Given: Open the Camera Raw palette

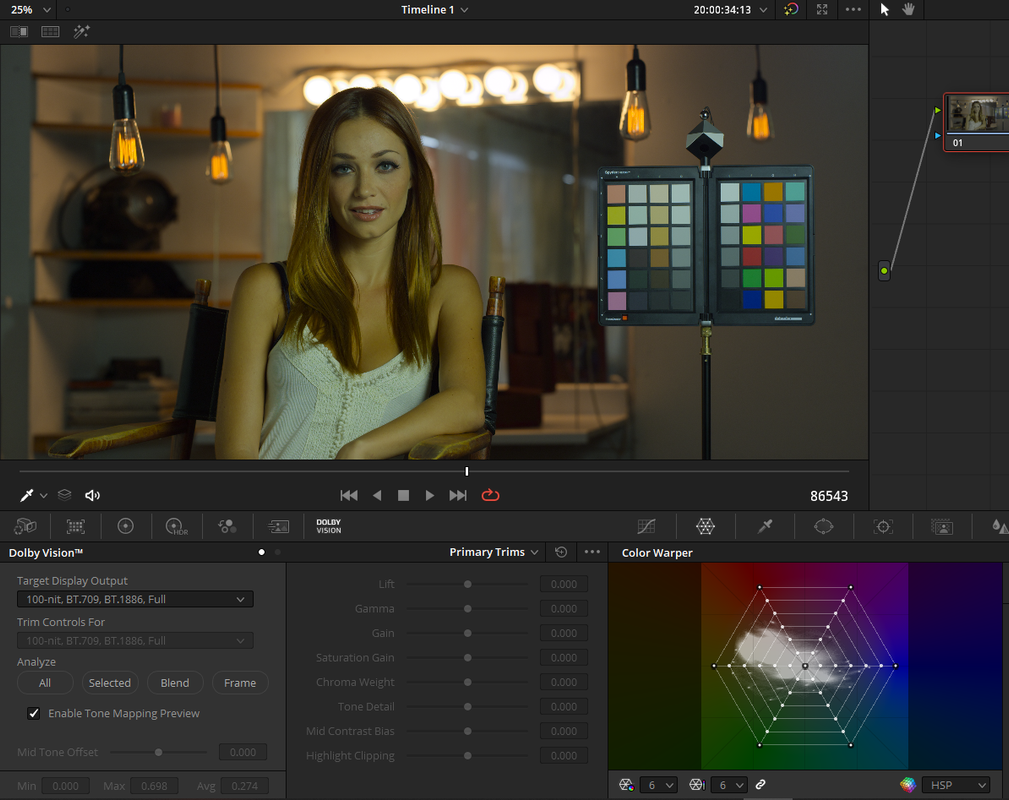Looking at the screenshot, I should (x=25, y=526).
